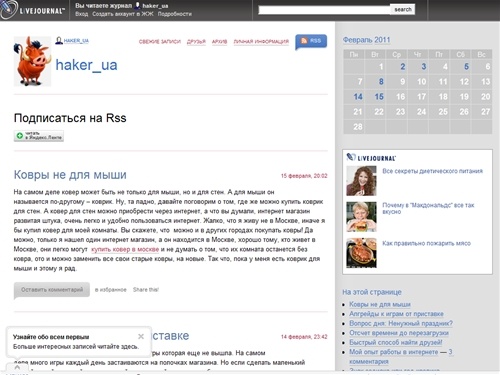500x375 pixels.
Task: Open the 'Архив' menu item
Action: (x=219, y=42)
